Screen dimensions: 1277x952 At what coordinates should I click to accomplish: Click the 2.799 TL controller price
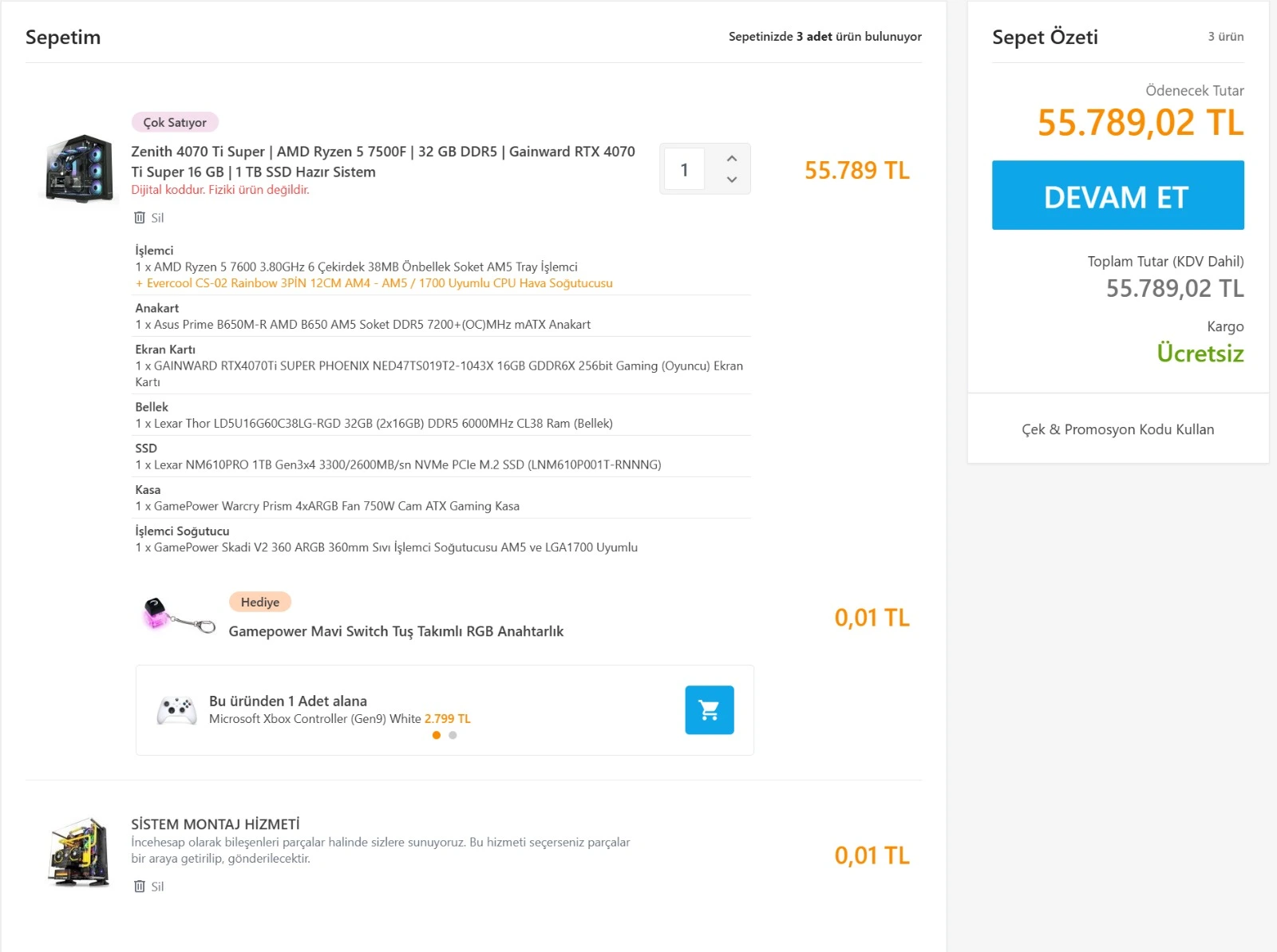point(448,719)
